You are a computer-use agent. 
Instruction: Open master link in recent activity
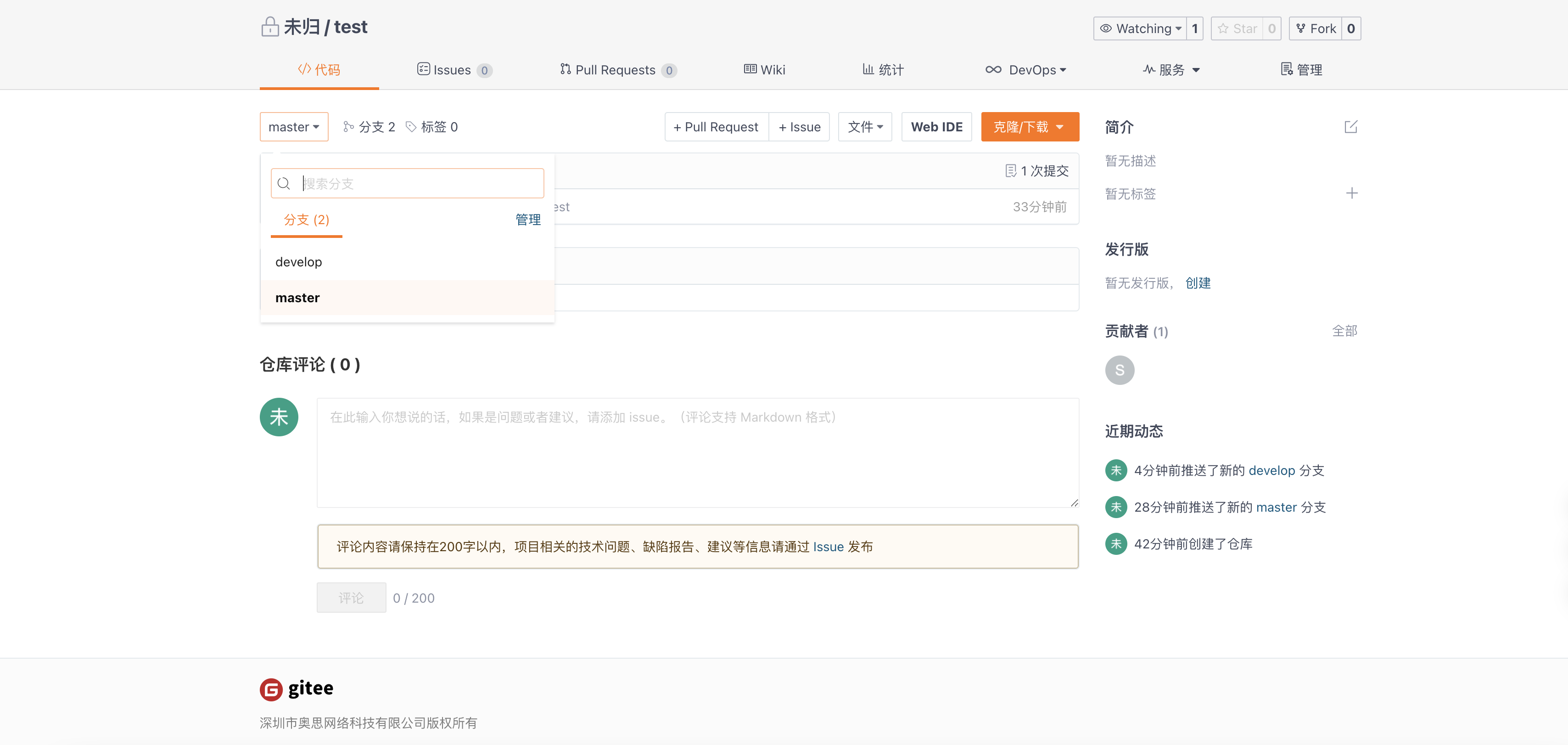pos(1277,507)
